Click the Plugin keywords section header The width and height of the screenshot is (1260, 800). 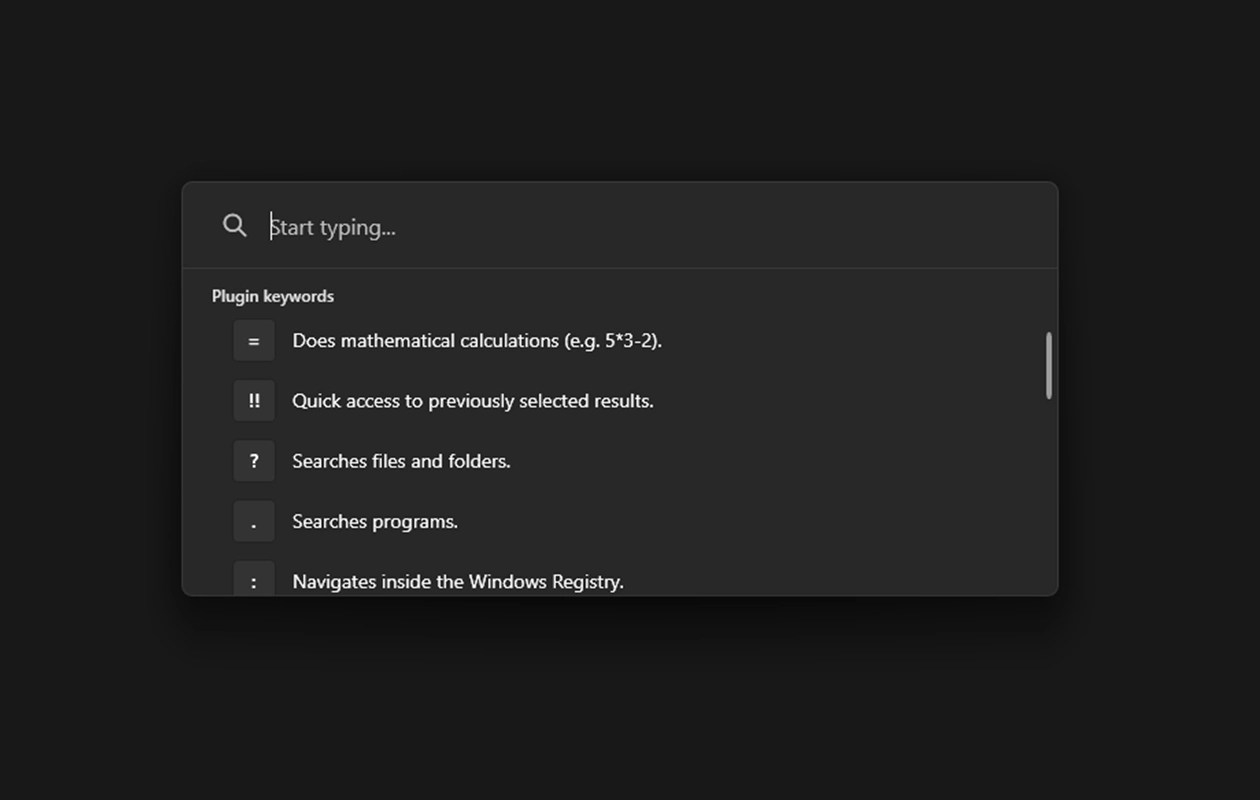click(272, 296)
